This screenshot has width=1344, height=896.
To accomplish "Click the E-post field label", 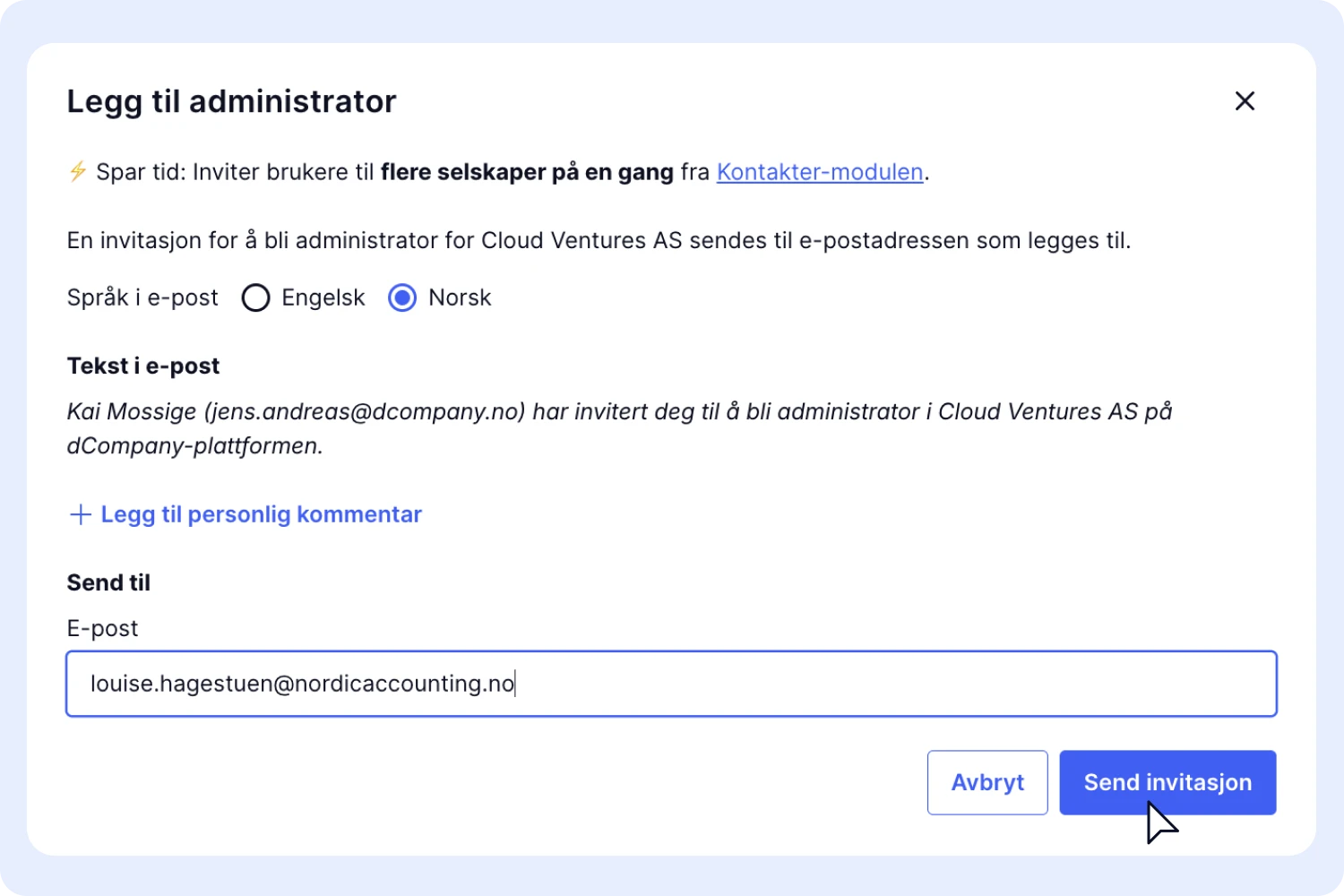I will (x=102, y=628).
